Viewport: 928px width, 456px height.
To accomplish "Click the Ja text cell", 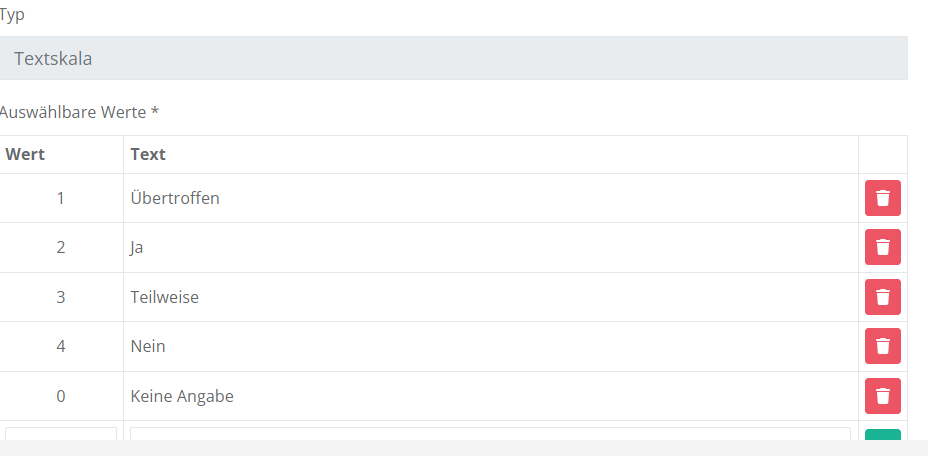I will click(x=137, y=247).
